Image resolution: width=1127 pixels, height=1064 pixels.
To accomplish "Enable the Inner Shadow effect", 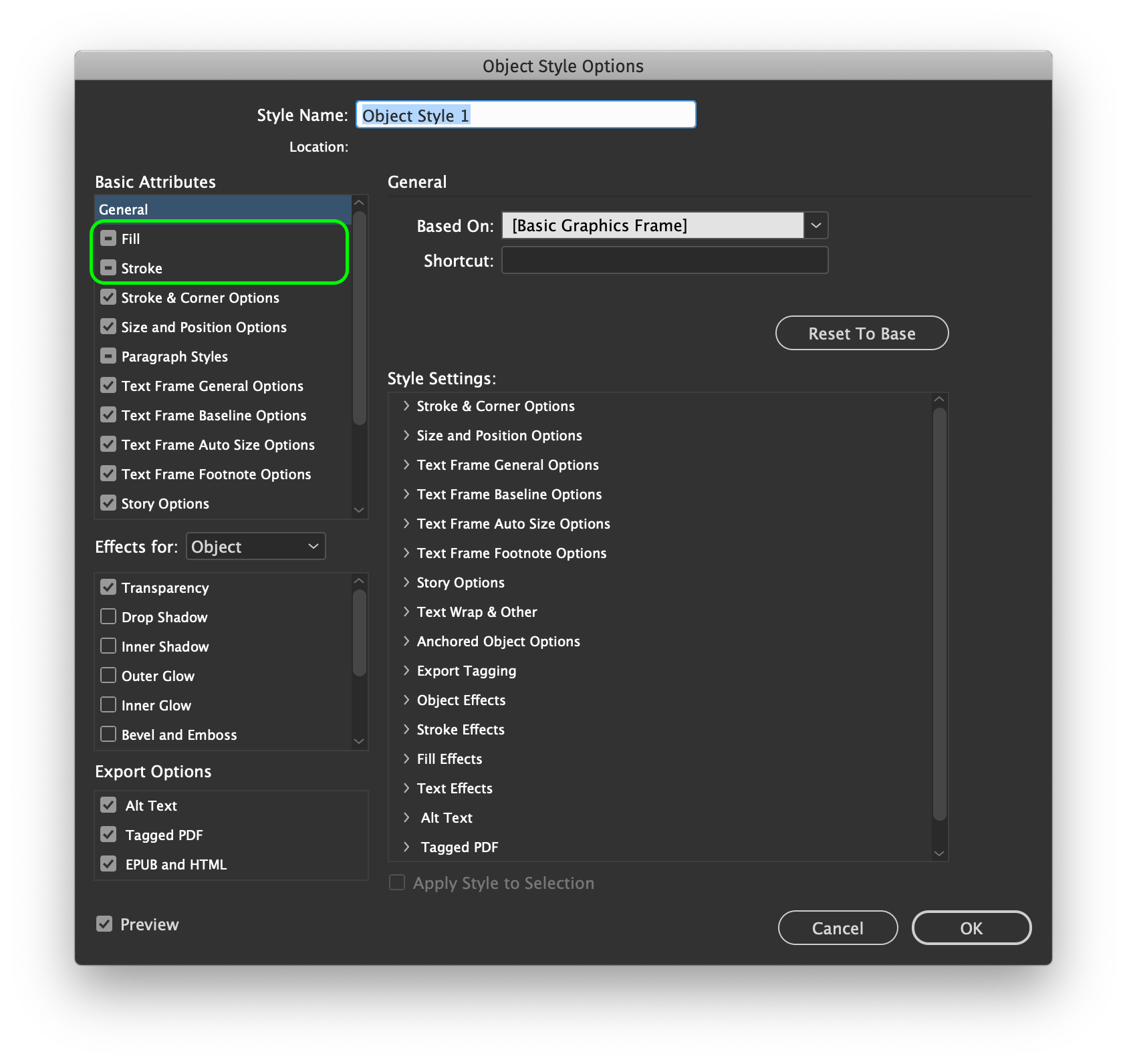I will pos(108,646).
